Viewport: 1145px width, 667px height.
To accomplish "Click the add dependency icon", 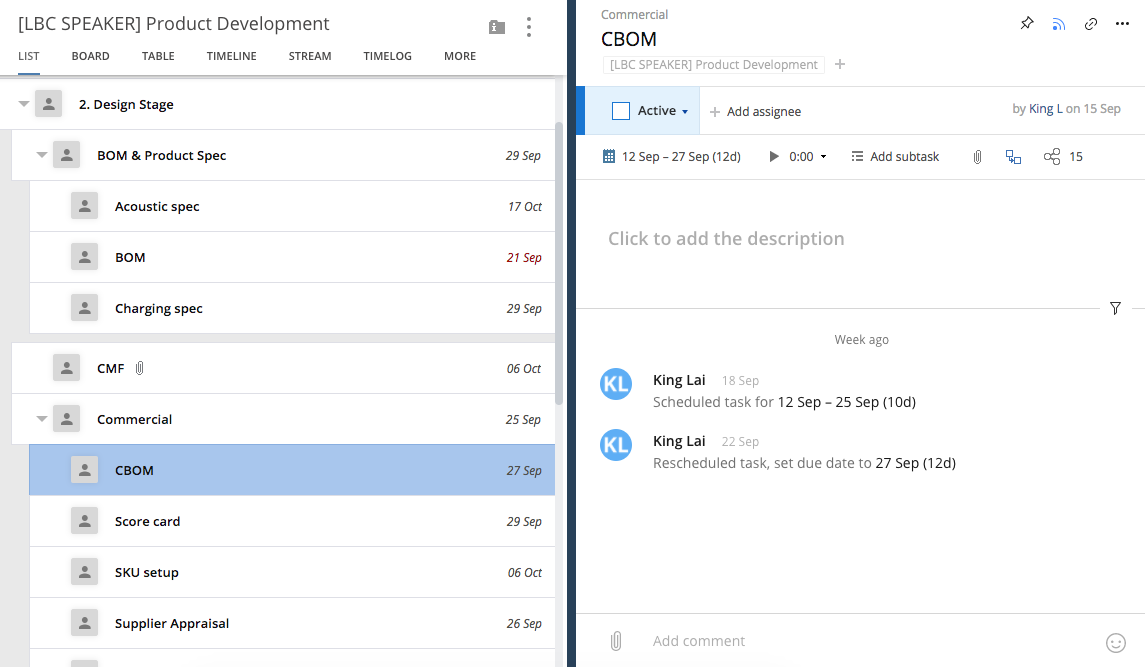I will pos(1013,157).
